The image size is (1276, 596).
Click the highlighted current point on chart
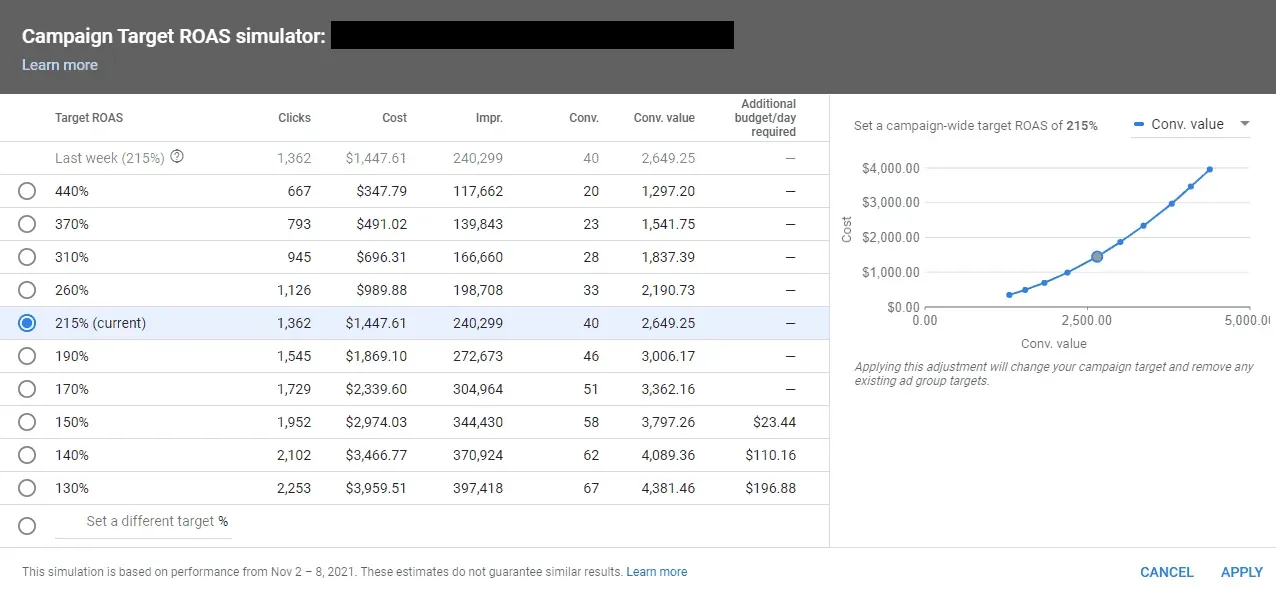pyautogui.click(x=1097, y=257)
